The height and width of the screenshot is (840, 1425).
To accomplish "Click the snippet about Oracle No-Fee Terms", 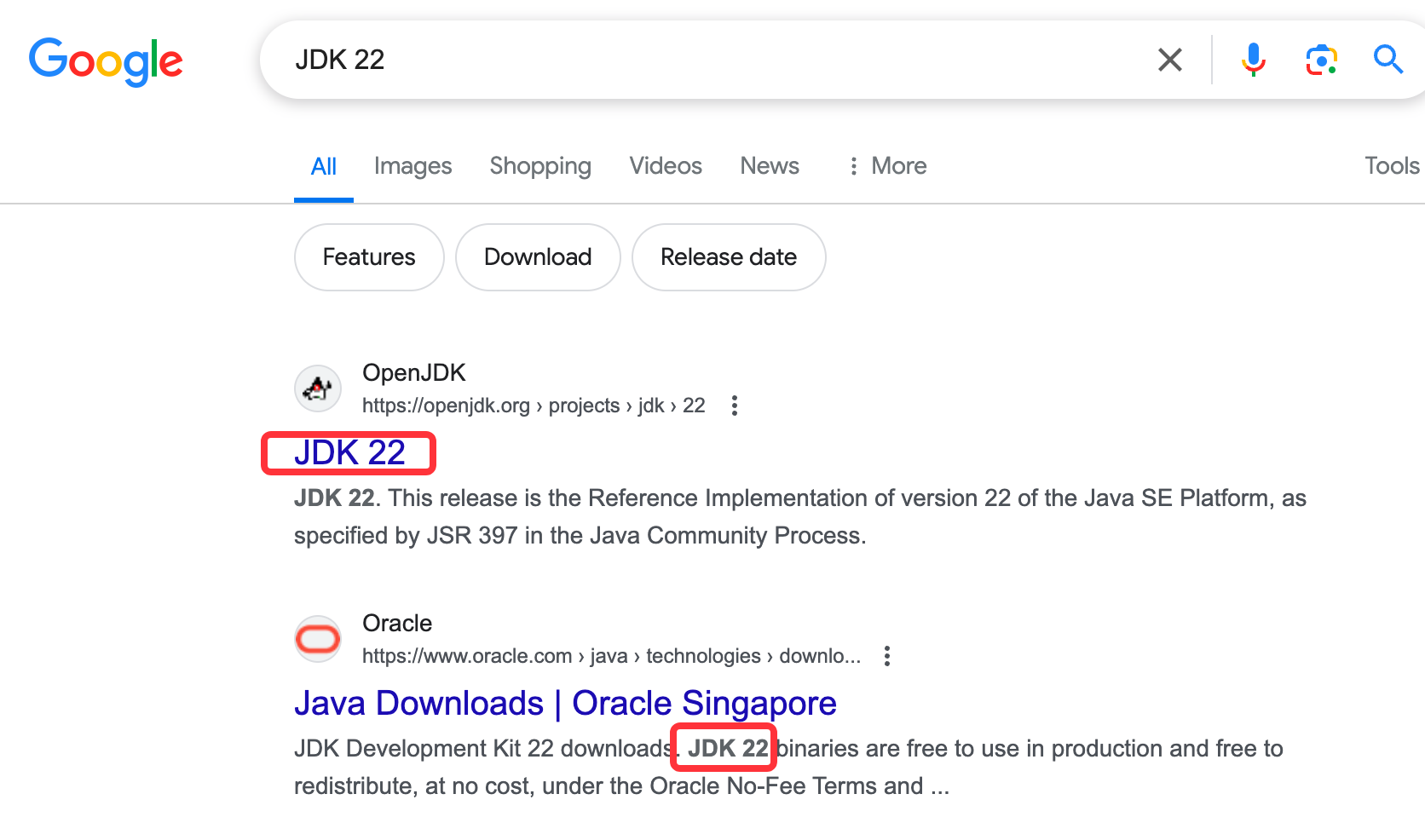I will [x=788, y=767].
